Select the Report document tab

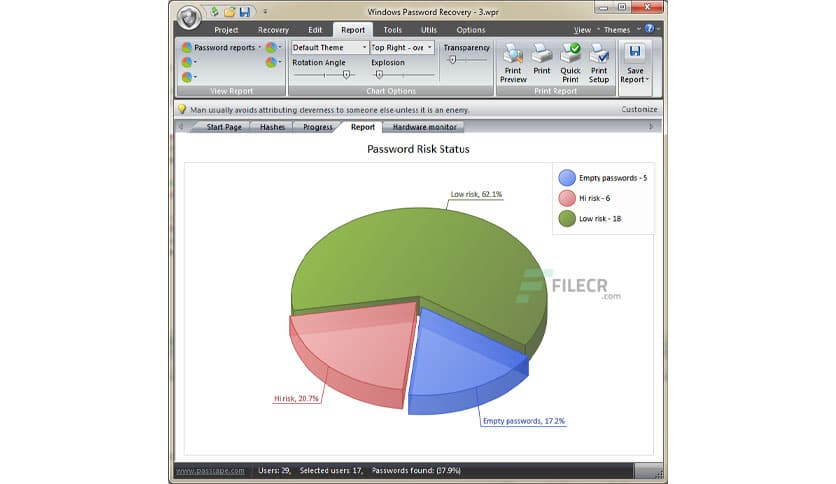pyautogui.click(x=363, y=127)
